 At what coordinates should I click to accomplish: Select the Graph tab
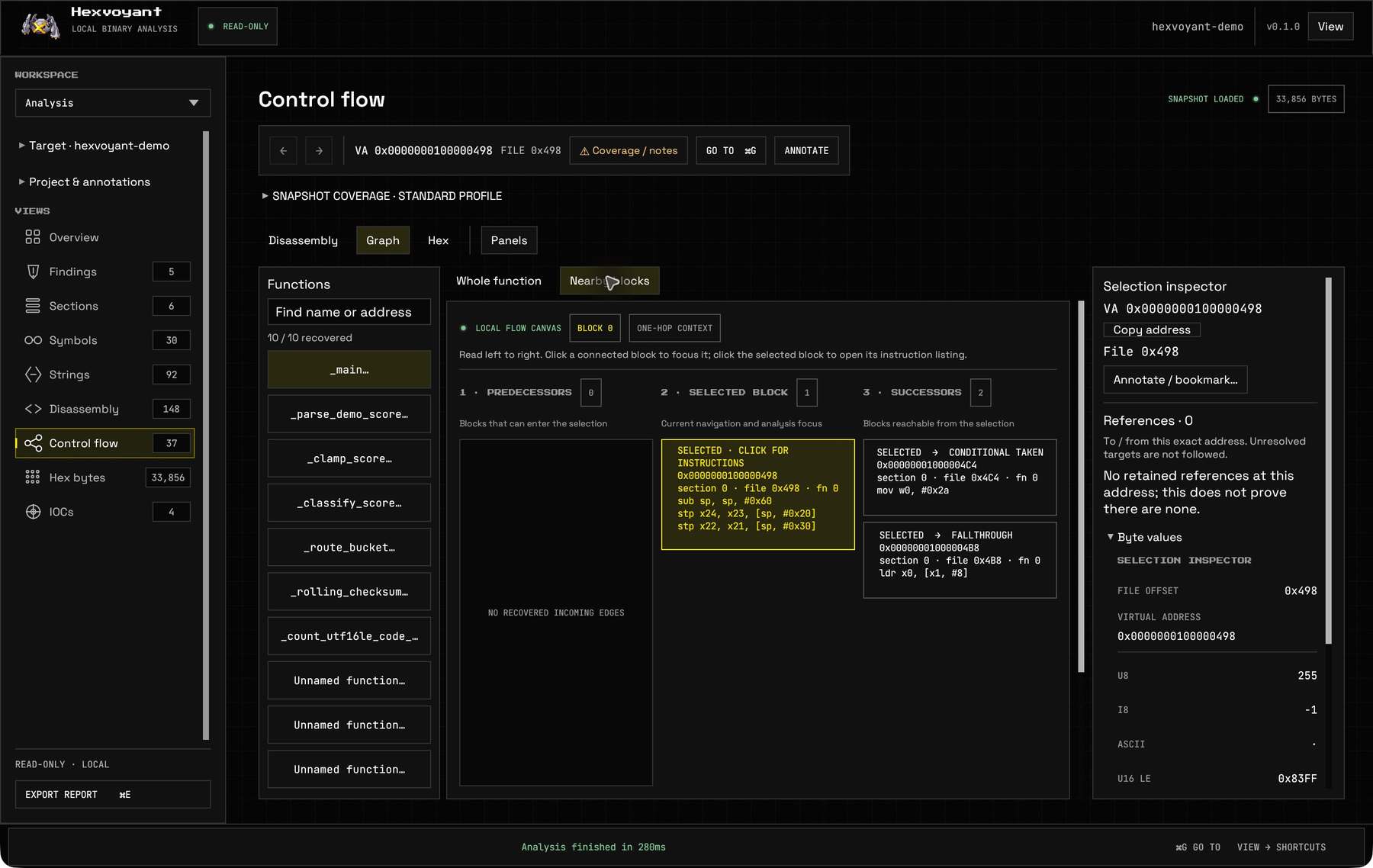click(x=383, y=240)
